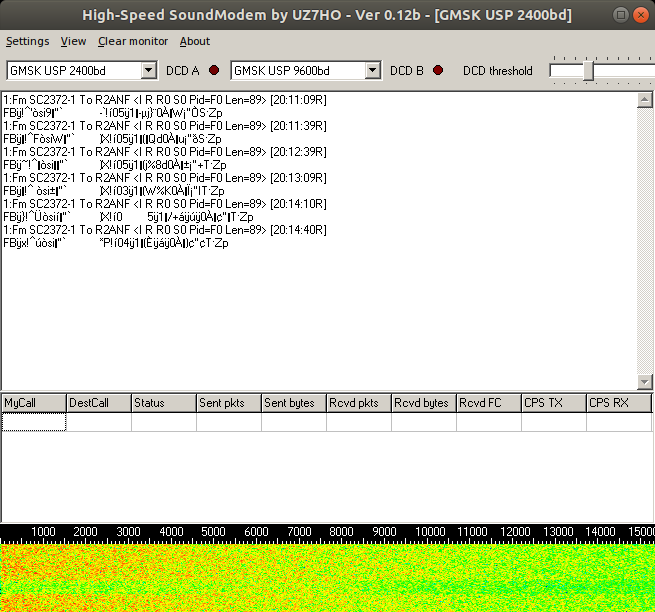Click the monitor scrollbar down arrow
This screenshot has height=612, width=655.
645,381
